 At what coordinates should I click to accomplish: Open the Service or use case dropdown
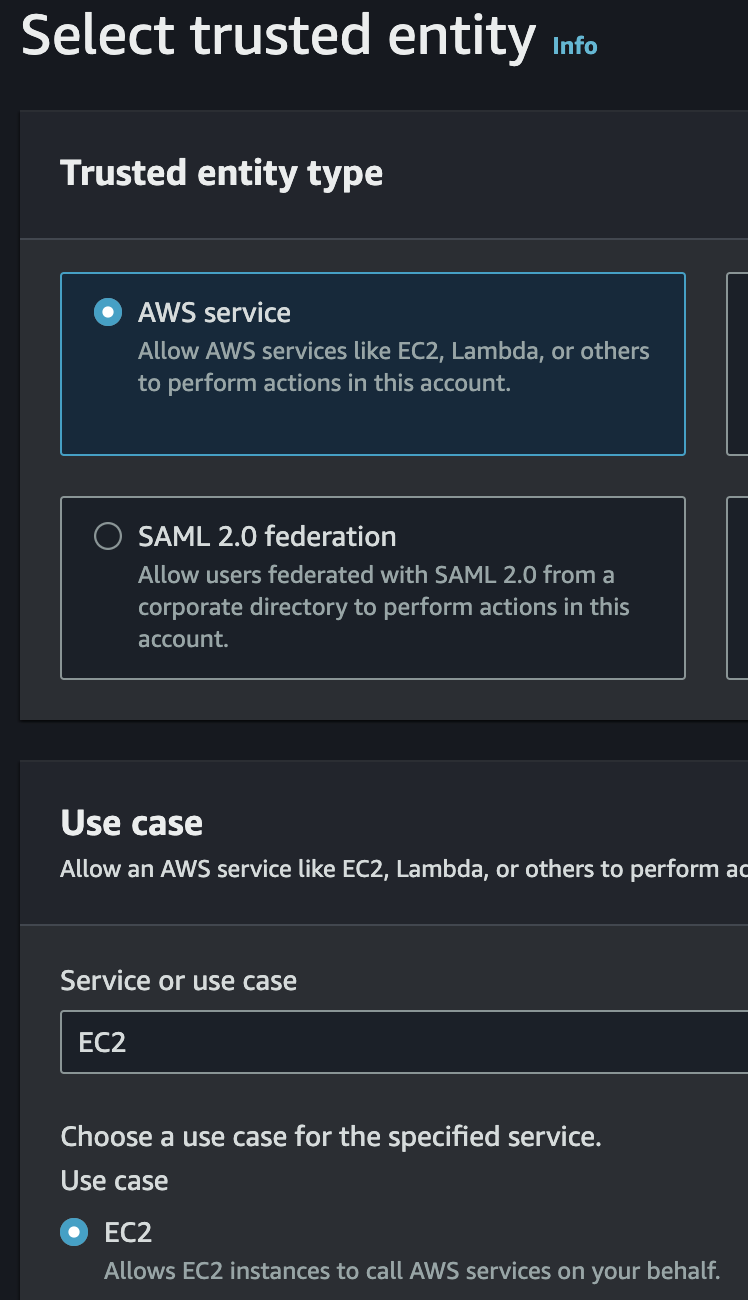[x=400, y=1042]
